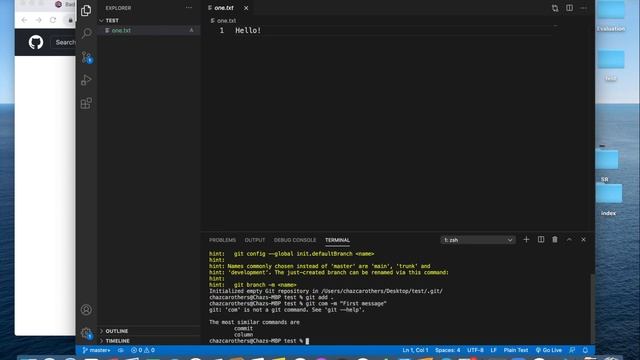Open the Manage gear icon
640x360 pixels.
click(x=86, y=333)
